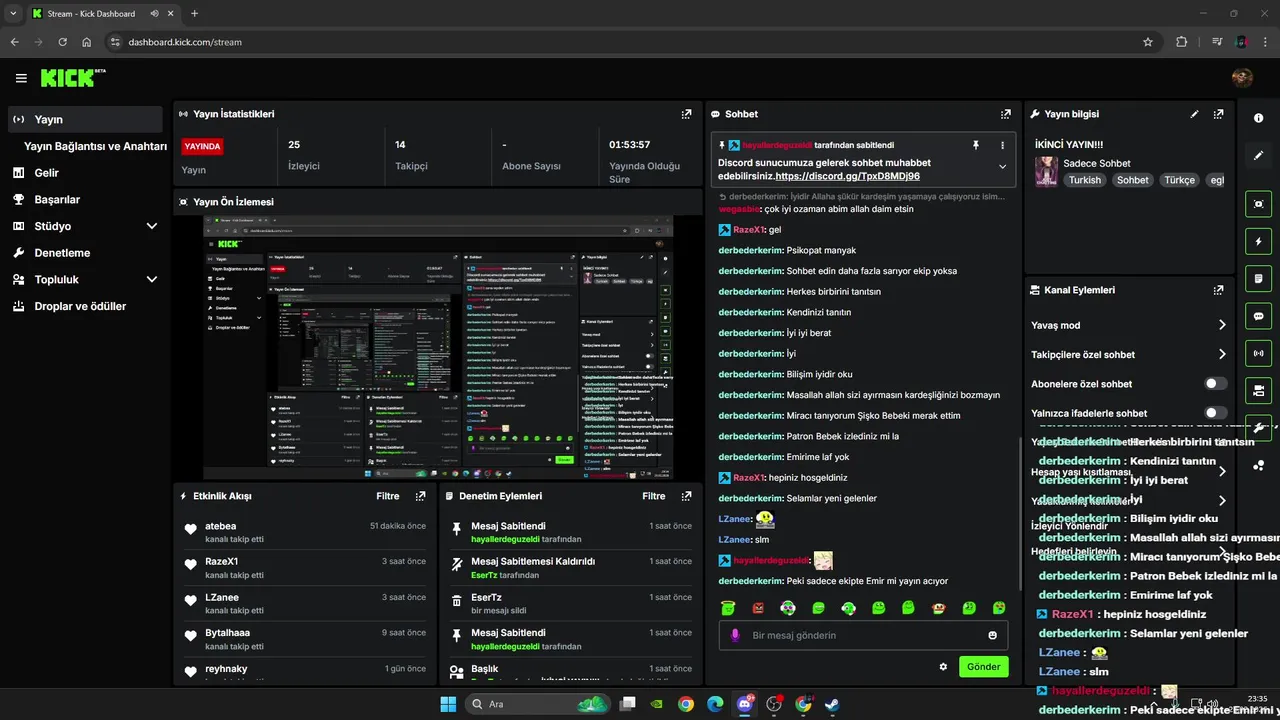The image size is (1280, 720).
Task: Click chat username hayallerdeguzeldi in the pinned header
Action: tap(777, 145)
